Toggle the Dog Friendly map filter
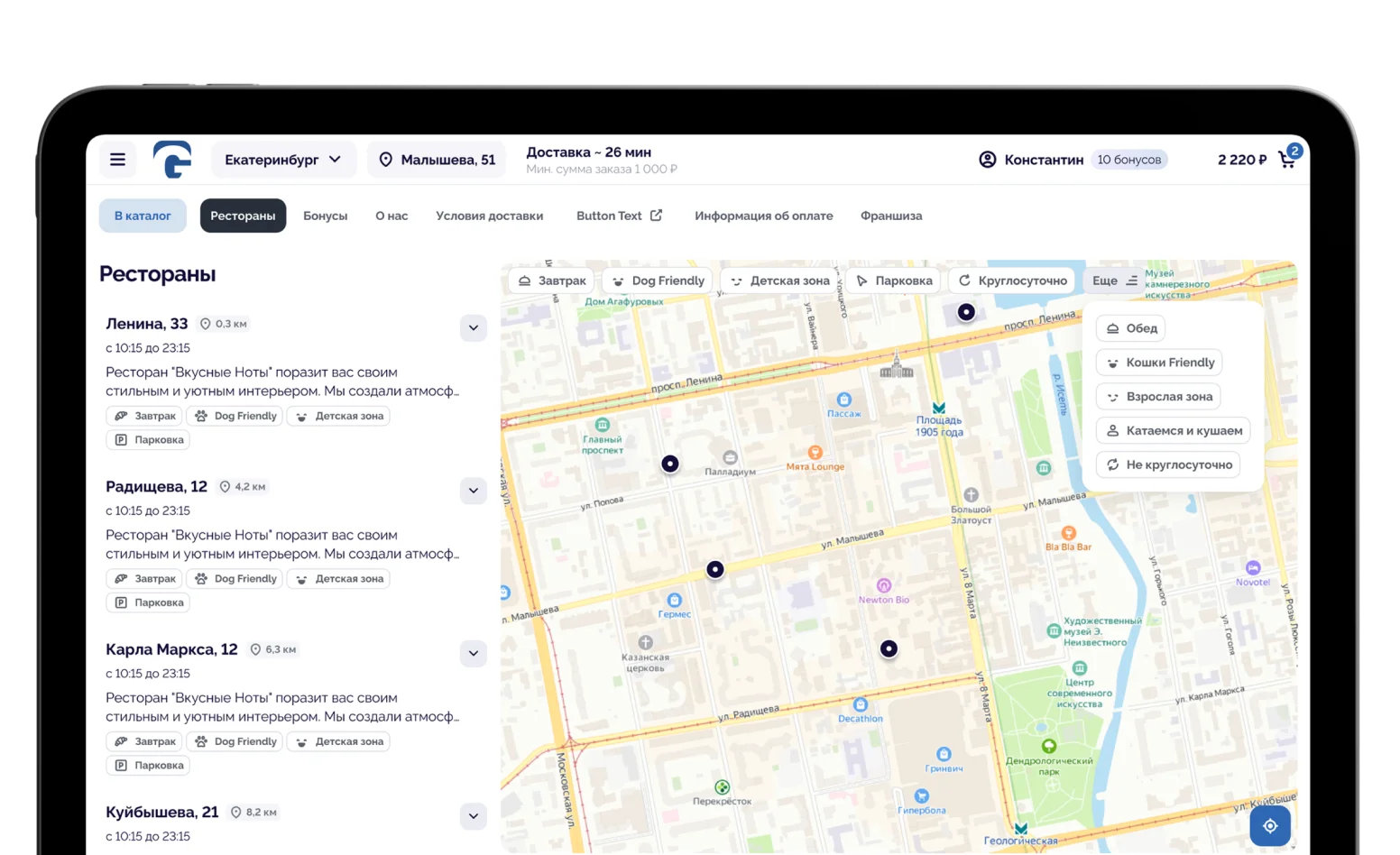1400x855 pixels. pyautogui.click(x=658, y=280)
